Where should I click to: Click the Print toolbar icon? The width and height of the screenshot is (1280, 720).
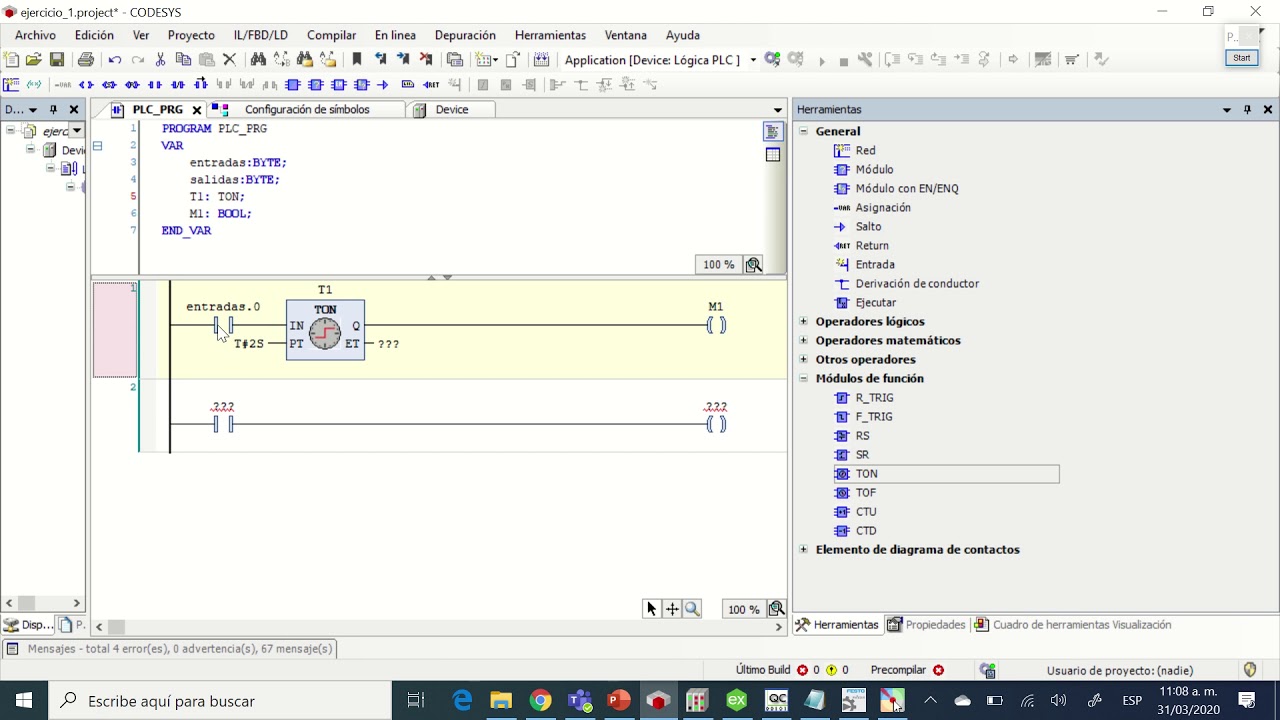click(x=86, y=60)
